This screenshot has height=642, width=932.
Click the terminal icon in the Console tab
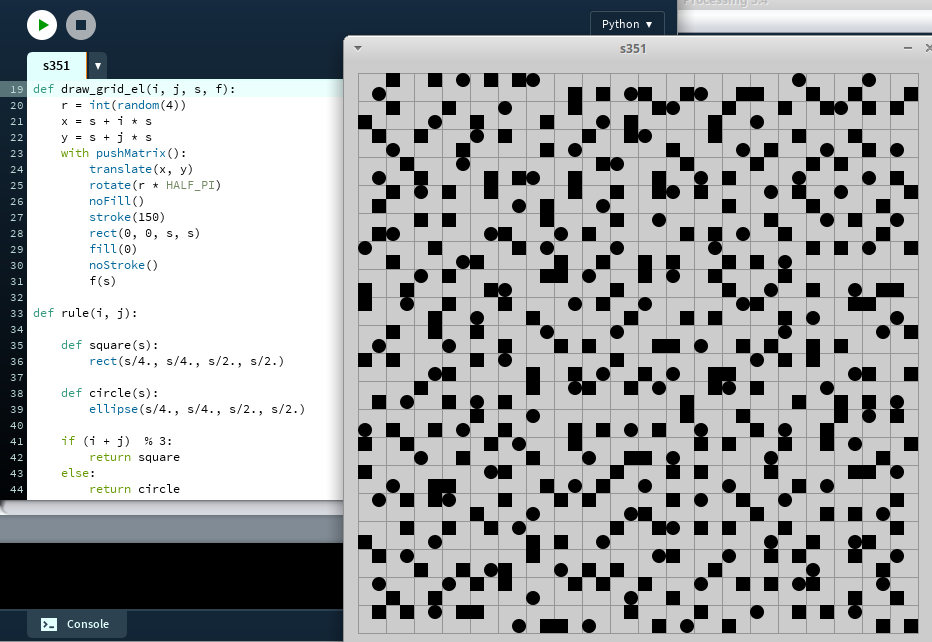coord(49,624)
